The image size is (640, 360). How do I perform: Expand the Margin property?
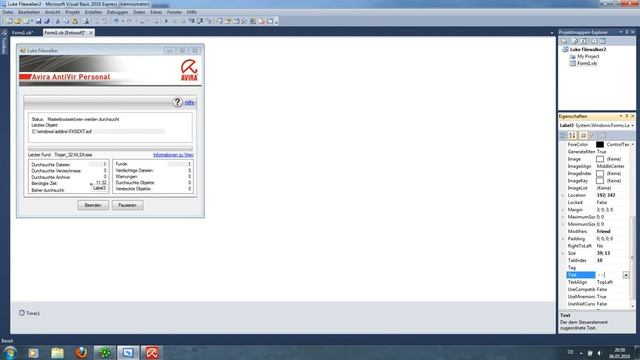coord(563,210)
